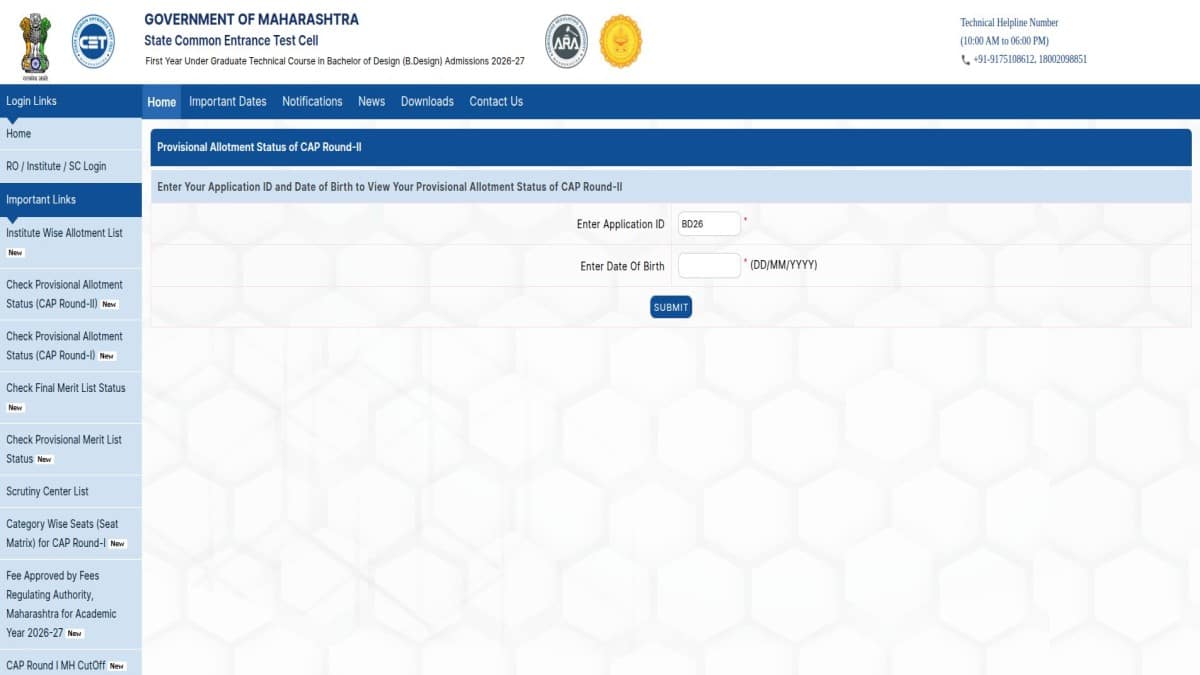1200x675 pixels.
Task: Click the New badge beside CAP Round I MH CutOff
Action: 117,666
